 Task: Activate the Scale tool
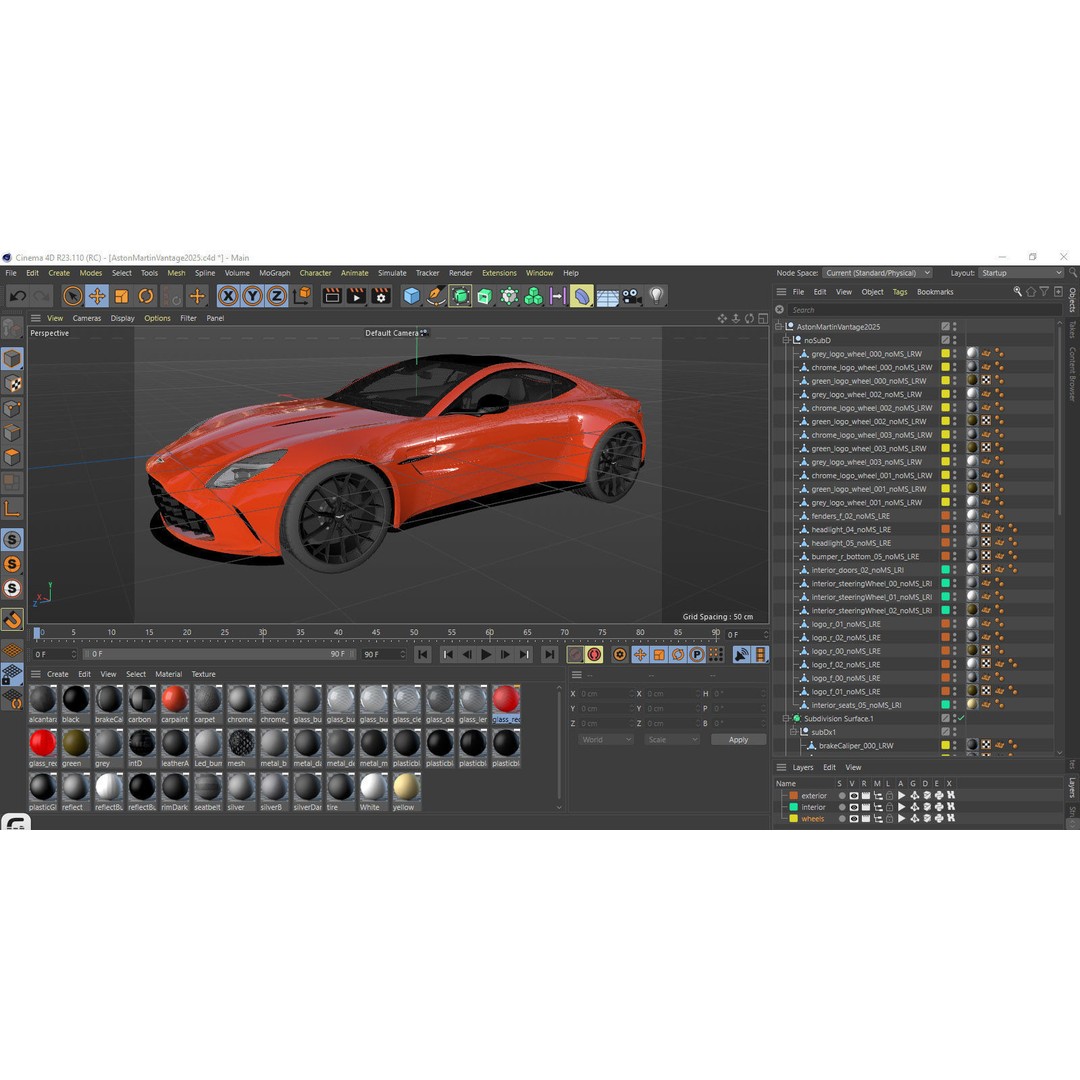click(x=121, y=296)
